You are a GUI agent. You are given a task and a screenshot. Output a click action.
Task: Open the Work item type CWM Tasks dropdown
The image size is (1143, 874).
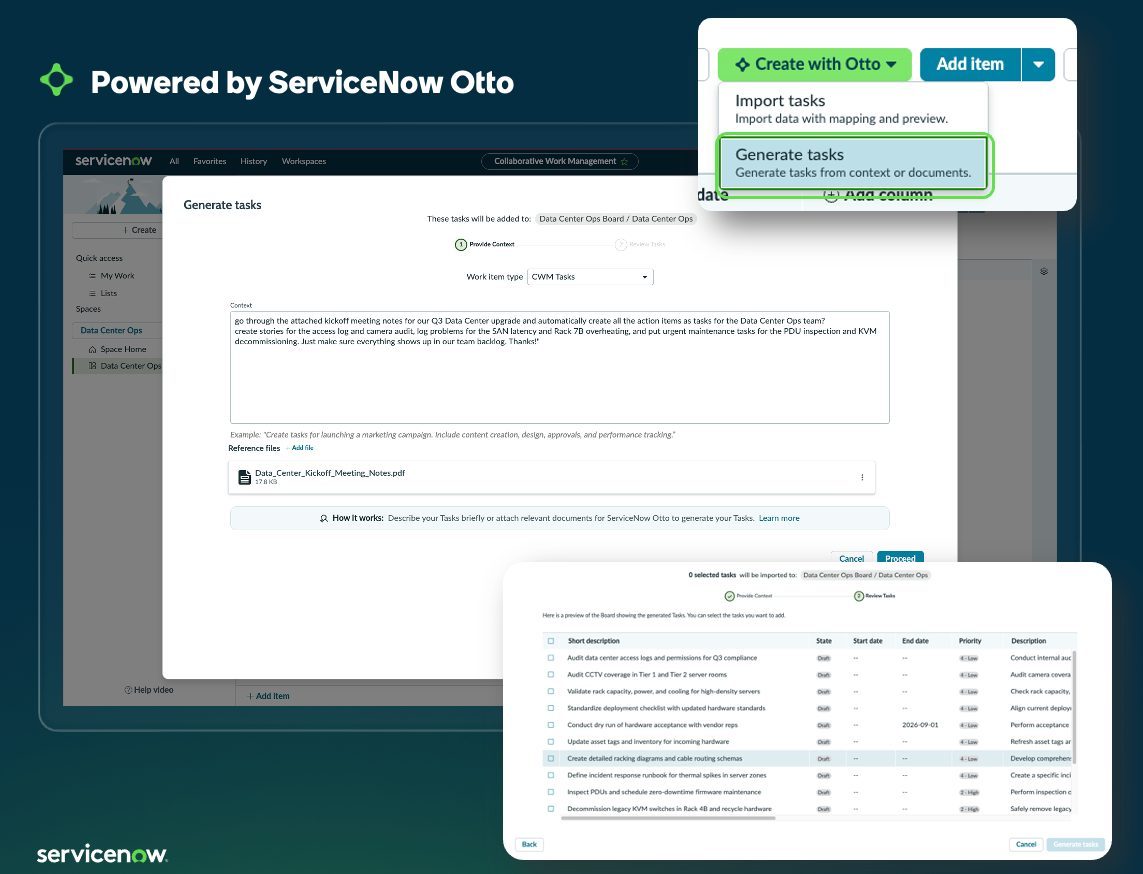point(590,277)
